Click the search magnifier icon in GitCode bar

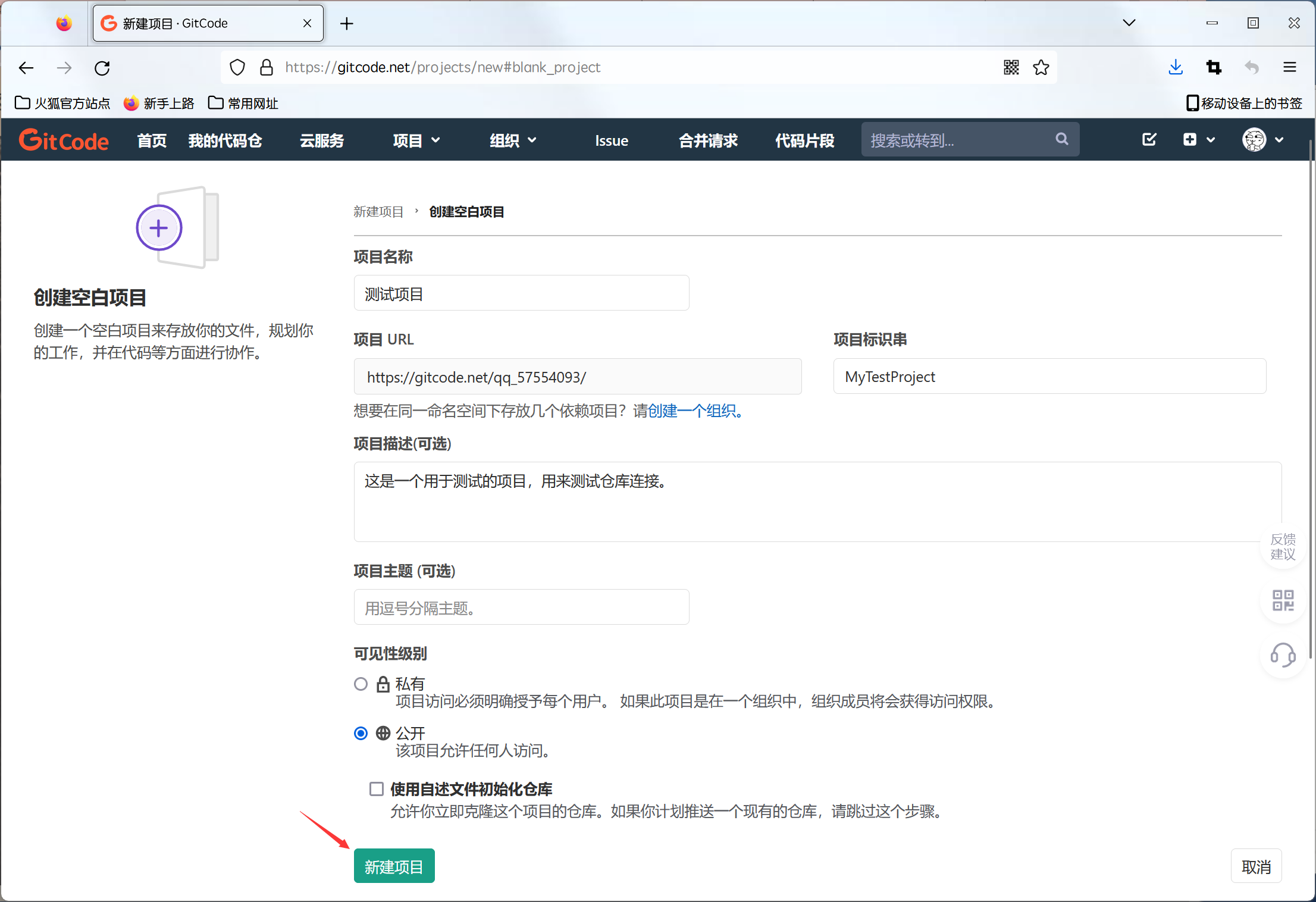[1062, 139]
